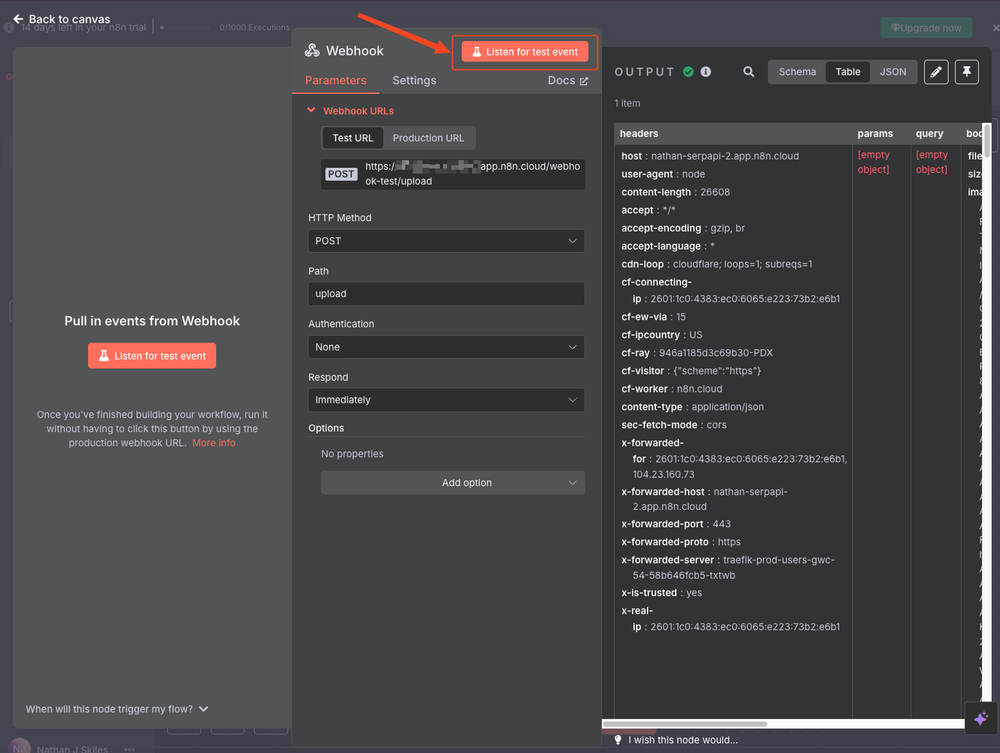The height and width of the screenshot is (753, 1000).
Task: Open the AI sparkle assistant button
Action: 980,719
